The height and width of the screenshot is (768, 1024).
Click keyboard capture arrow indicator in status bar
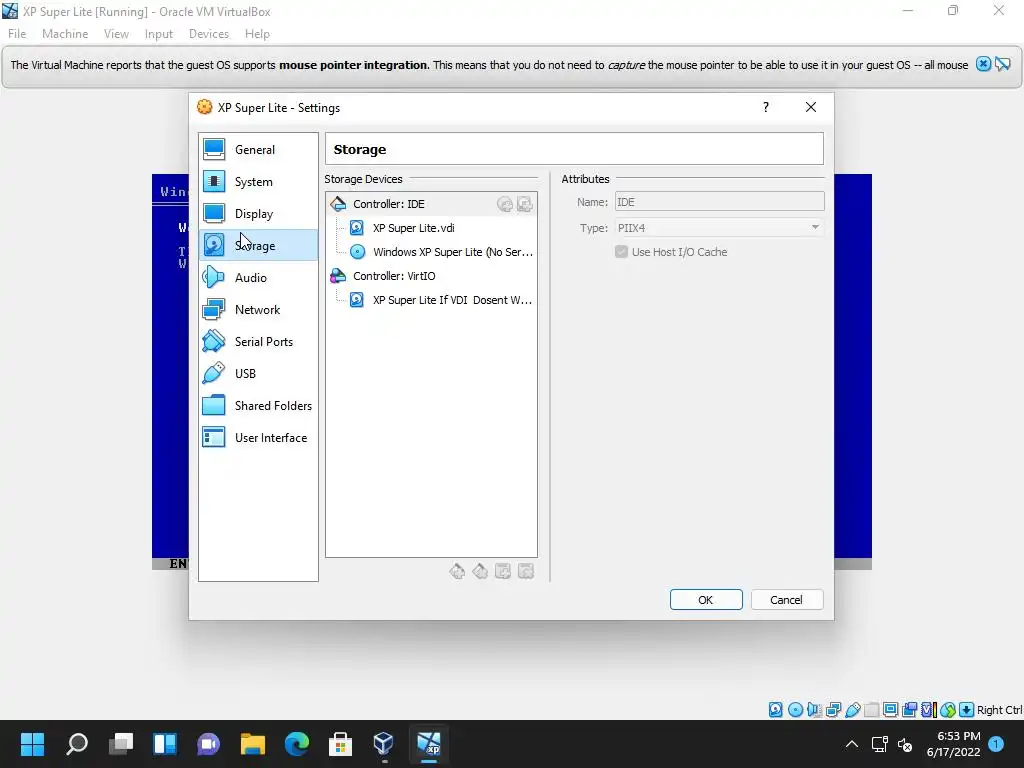[x=967, y=710]
